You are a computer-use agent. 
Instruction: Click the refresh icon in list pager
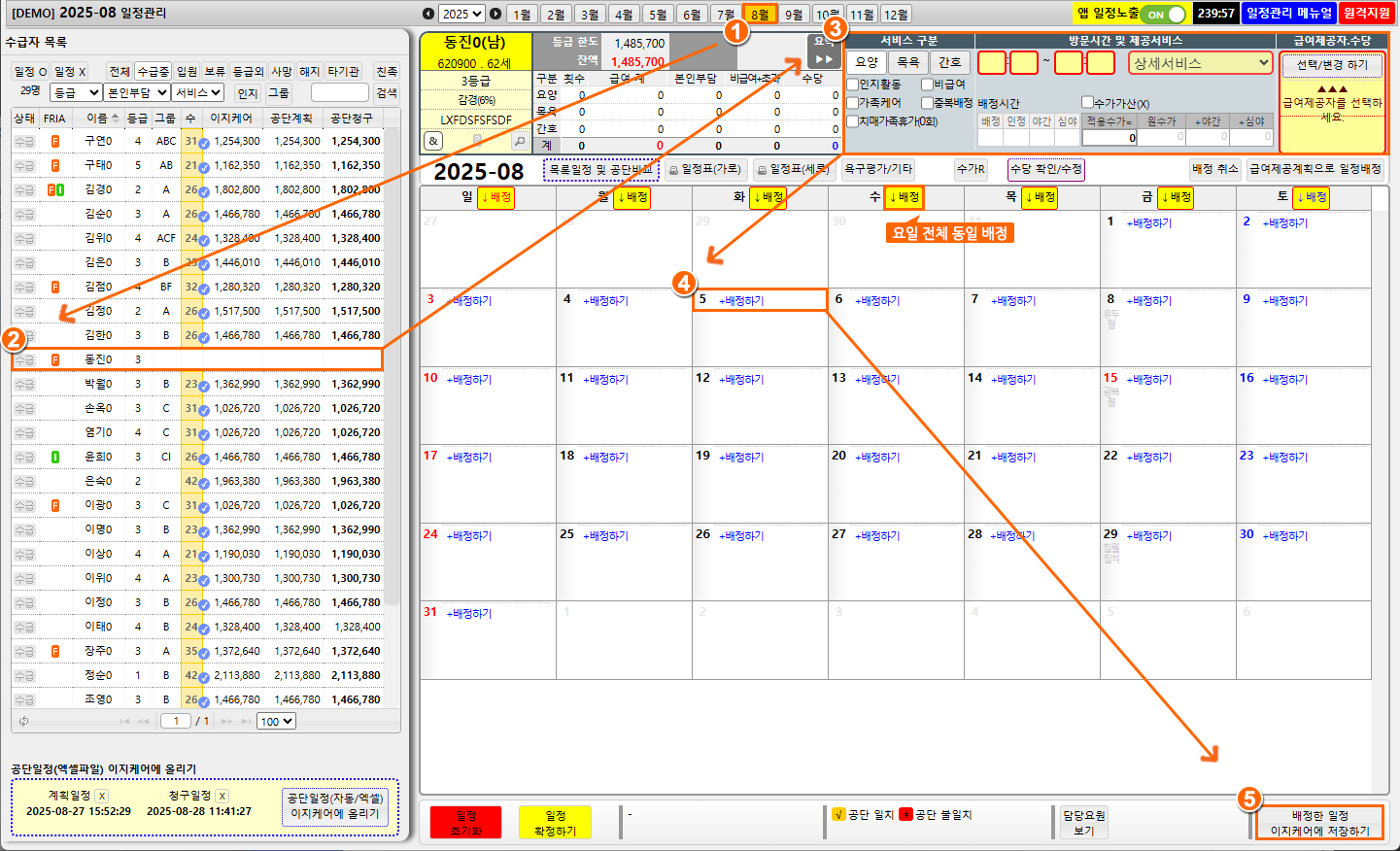[x=23, y=721]
